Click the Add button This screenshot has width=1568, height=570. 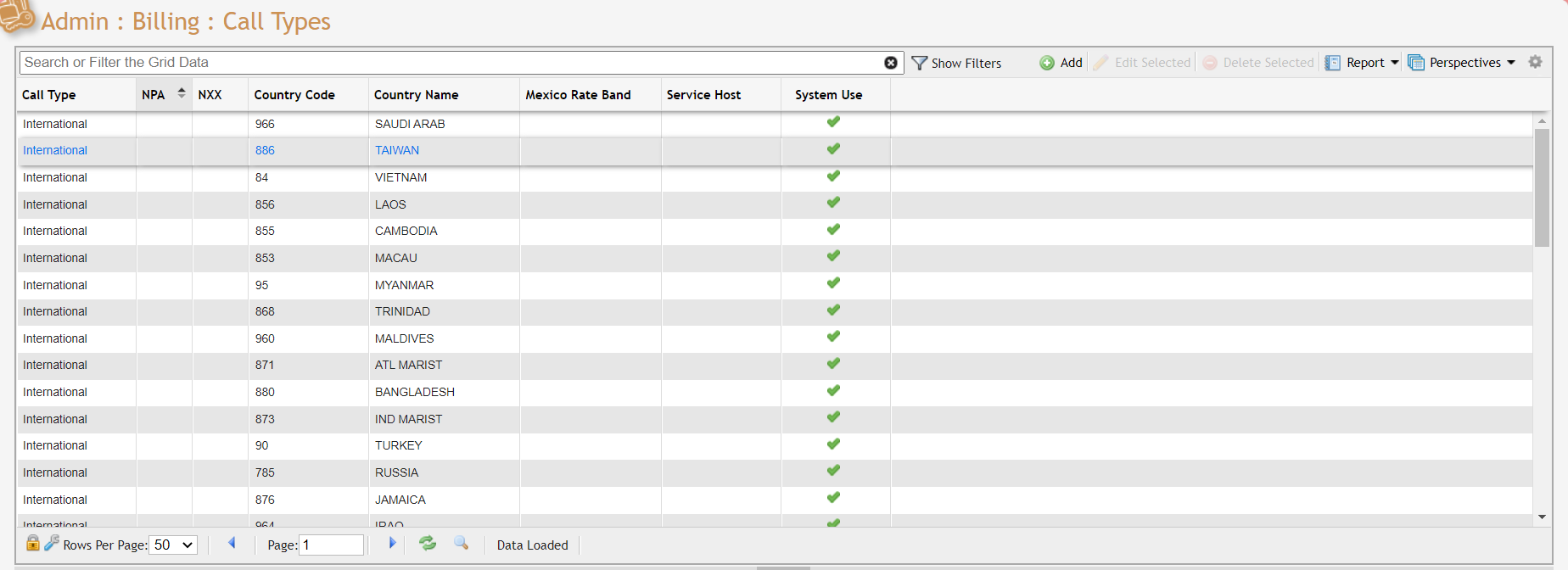[1061, 63]
